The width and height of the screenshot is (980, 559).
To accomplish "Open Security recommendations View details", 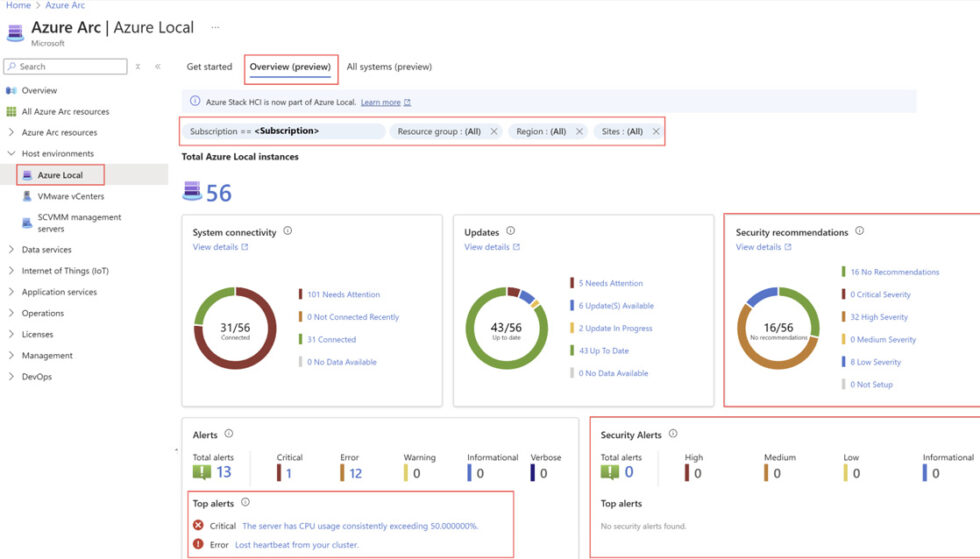I will pos(763,248).
